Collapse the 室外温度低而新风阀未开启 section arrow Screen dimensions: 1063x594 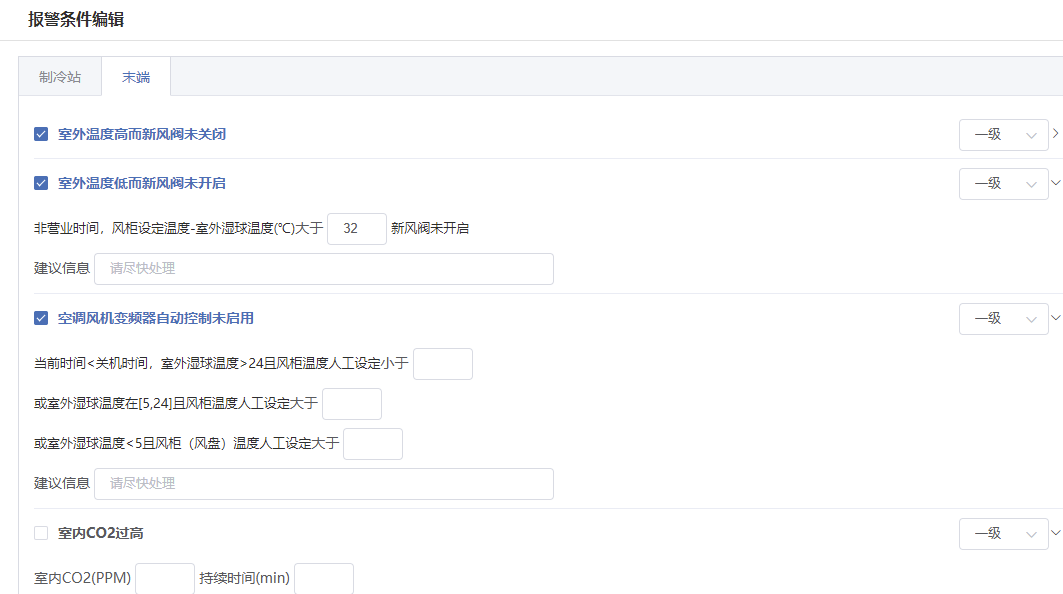pyautogui.click(x=1056, y=182)
